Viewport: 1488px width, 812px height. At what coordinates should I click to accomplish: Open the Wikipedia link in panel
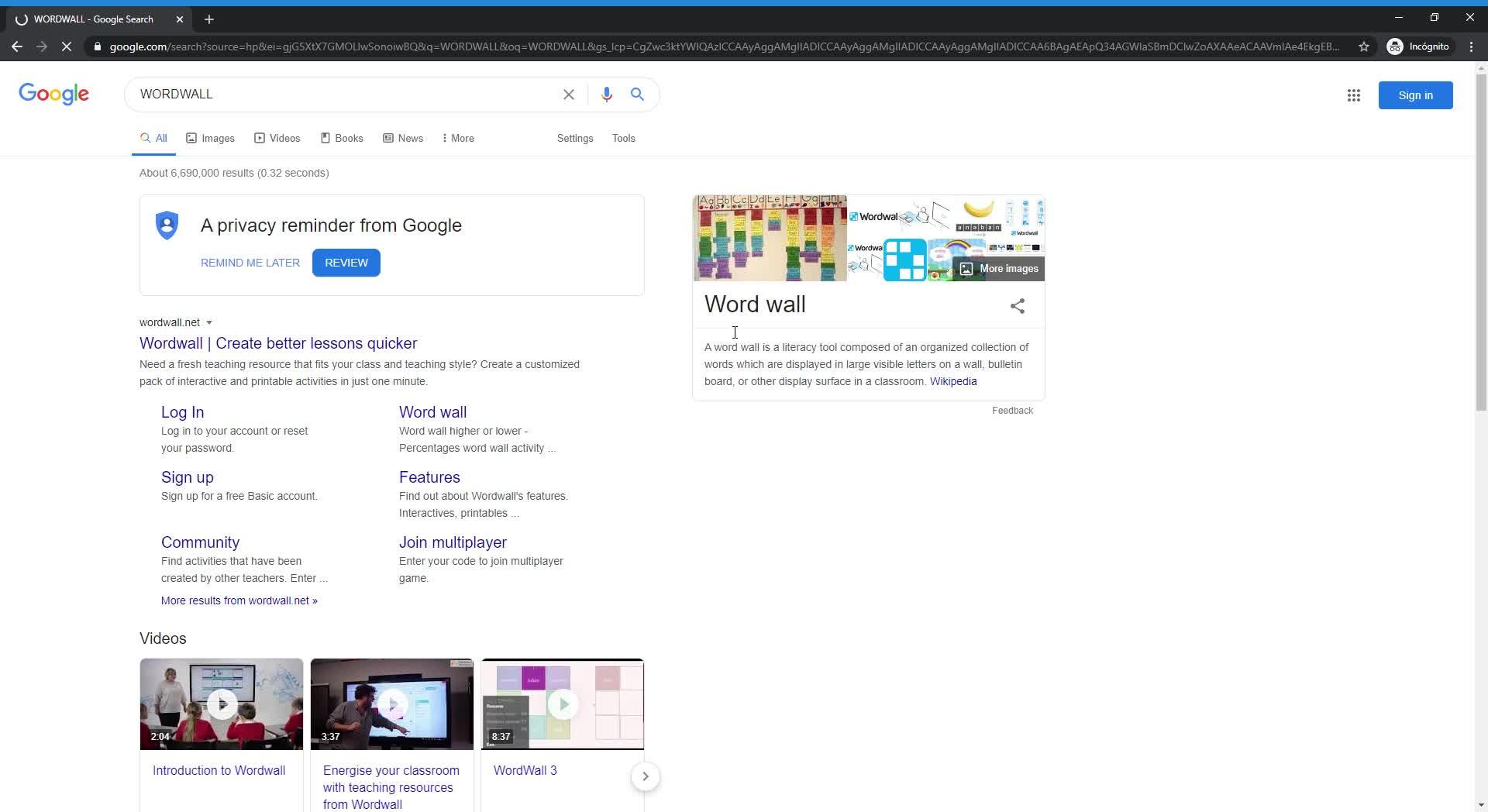pos(953,381)
